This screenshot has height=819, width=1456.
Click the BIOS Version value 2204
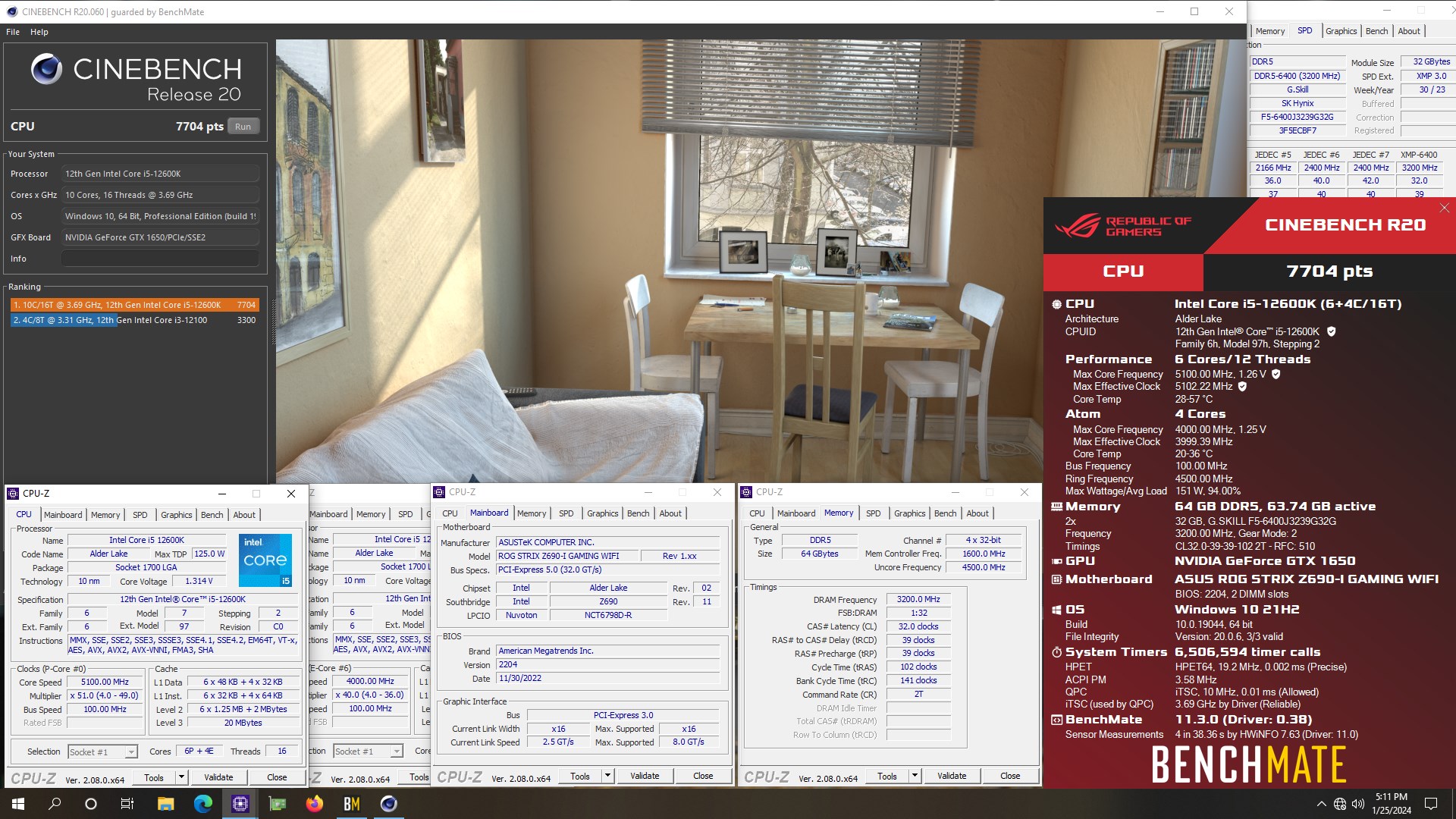tap(607, 664)
